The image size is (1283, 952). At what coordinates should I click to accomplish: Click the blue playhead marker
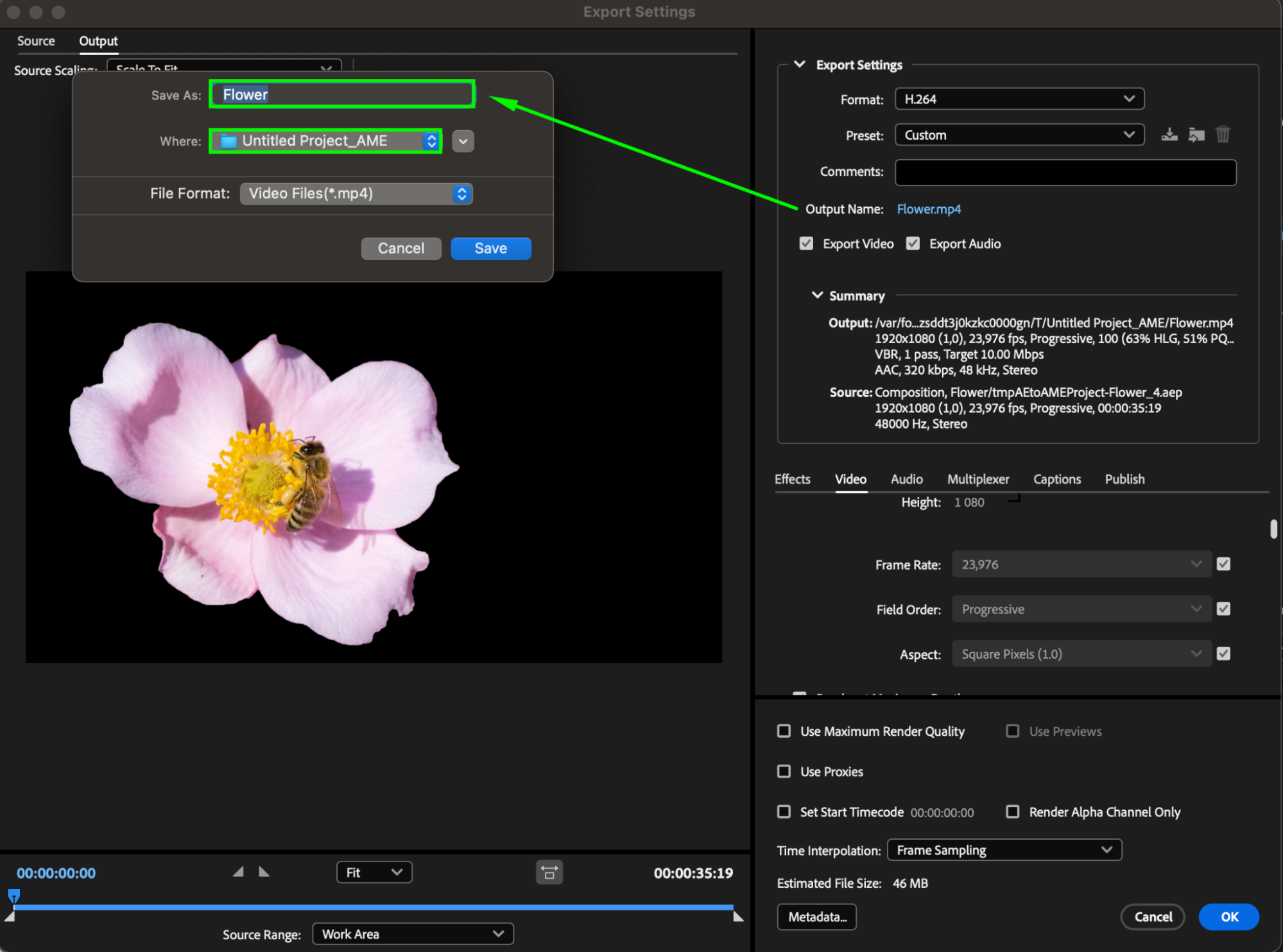13,895
